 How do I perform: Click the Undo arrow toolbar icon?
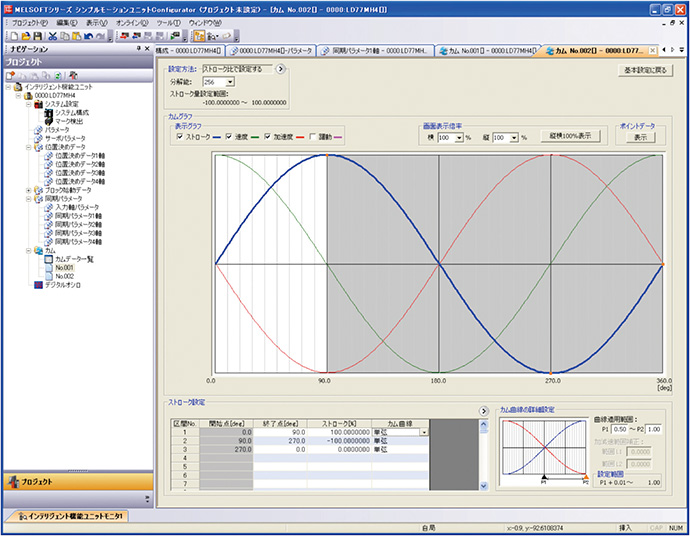pyautogui.click(x=88, y=35)
